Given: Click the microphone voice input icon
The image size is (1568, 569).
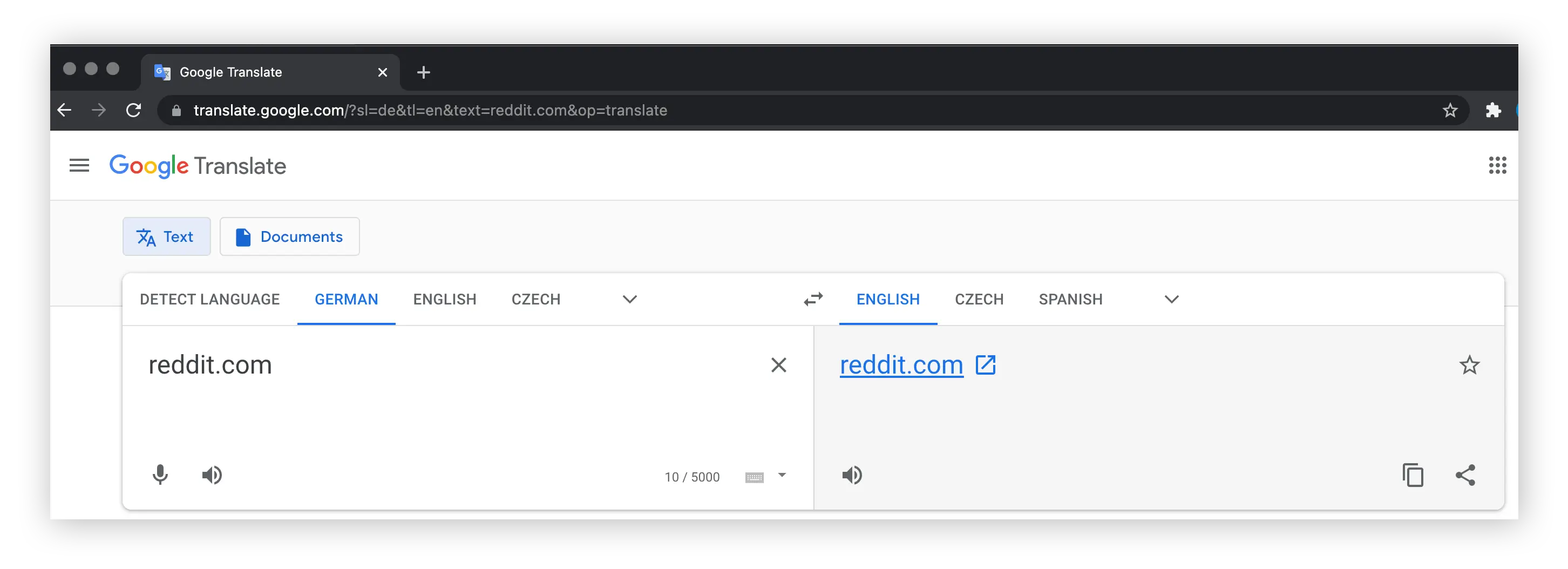Looking at the screenshot, I should click(160, 475).
